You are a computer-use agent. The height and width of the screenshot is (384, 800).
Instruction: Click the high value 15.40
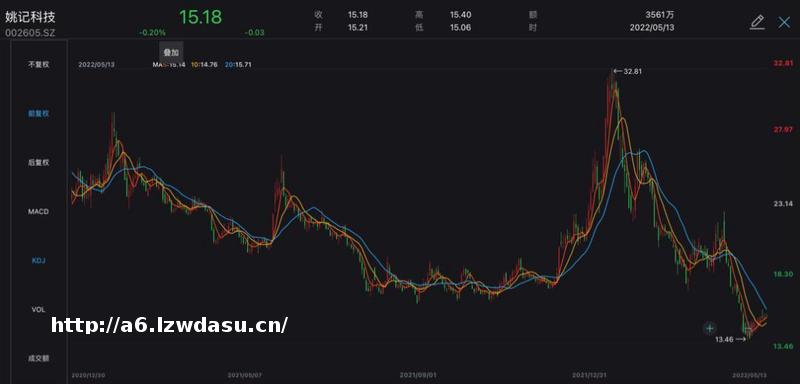tap(460, 15)
